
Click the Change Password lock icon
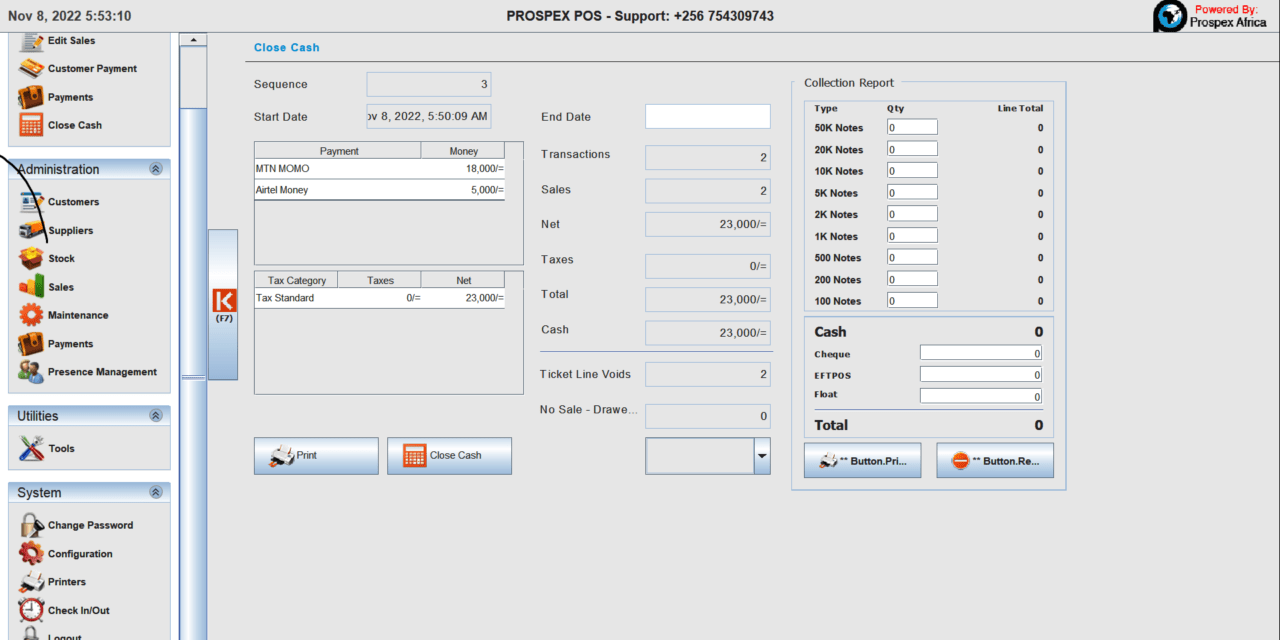pos(32,525)
